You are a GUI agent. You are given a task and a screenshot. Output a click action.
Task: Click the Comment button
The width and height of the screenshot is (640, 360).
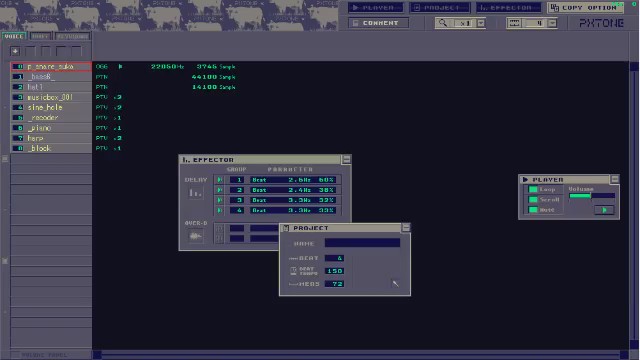pos(378,23)
